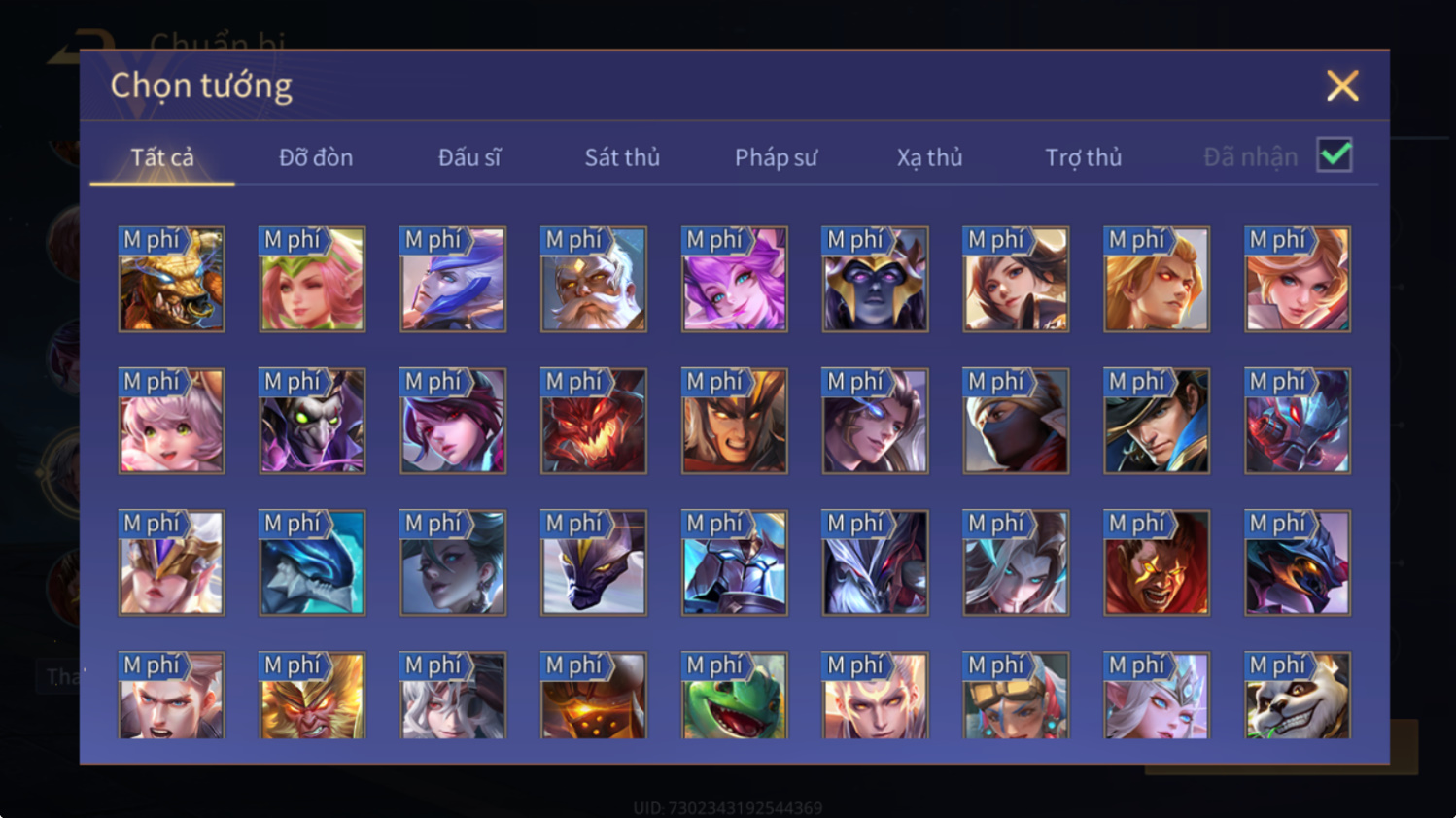Screen dimensions: 1456x818
Task: Choose the pink-haired cat-ear girl hero
Action: (x=171, y=421)
